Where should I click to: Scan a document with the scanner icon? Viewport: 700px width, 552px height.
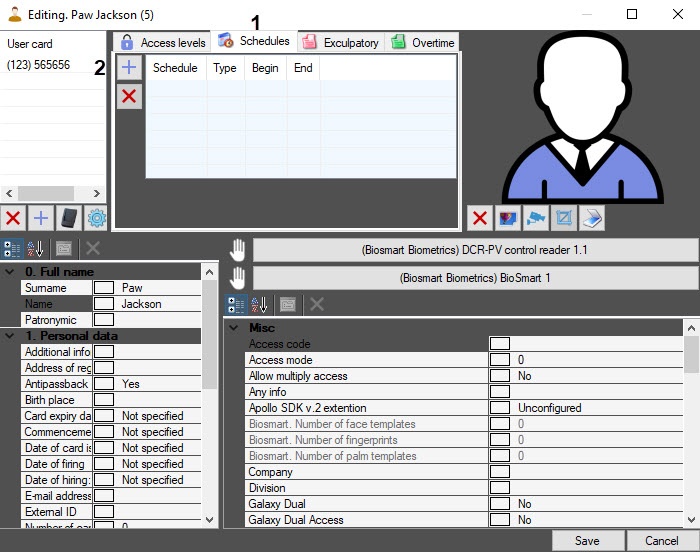point(592,218)
